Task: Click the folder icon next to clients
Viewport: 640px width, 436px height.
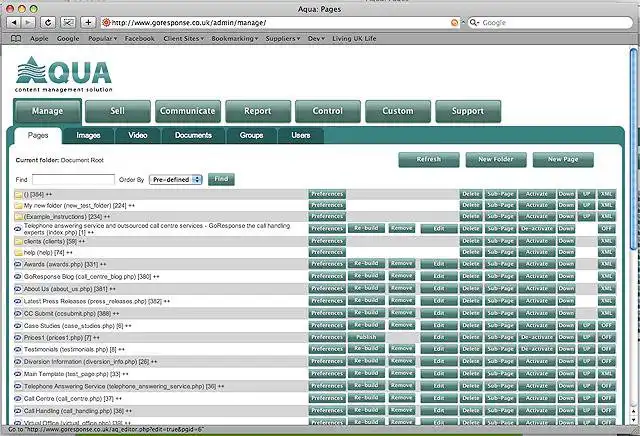Action: point(18,241)
